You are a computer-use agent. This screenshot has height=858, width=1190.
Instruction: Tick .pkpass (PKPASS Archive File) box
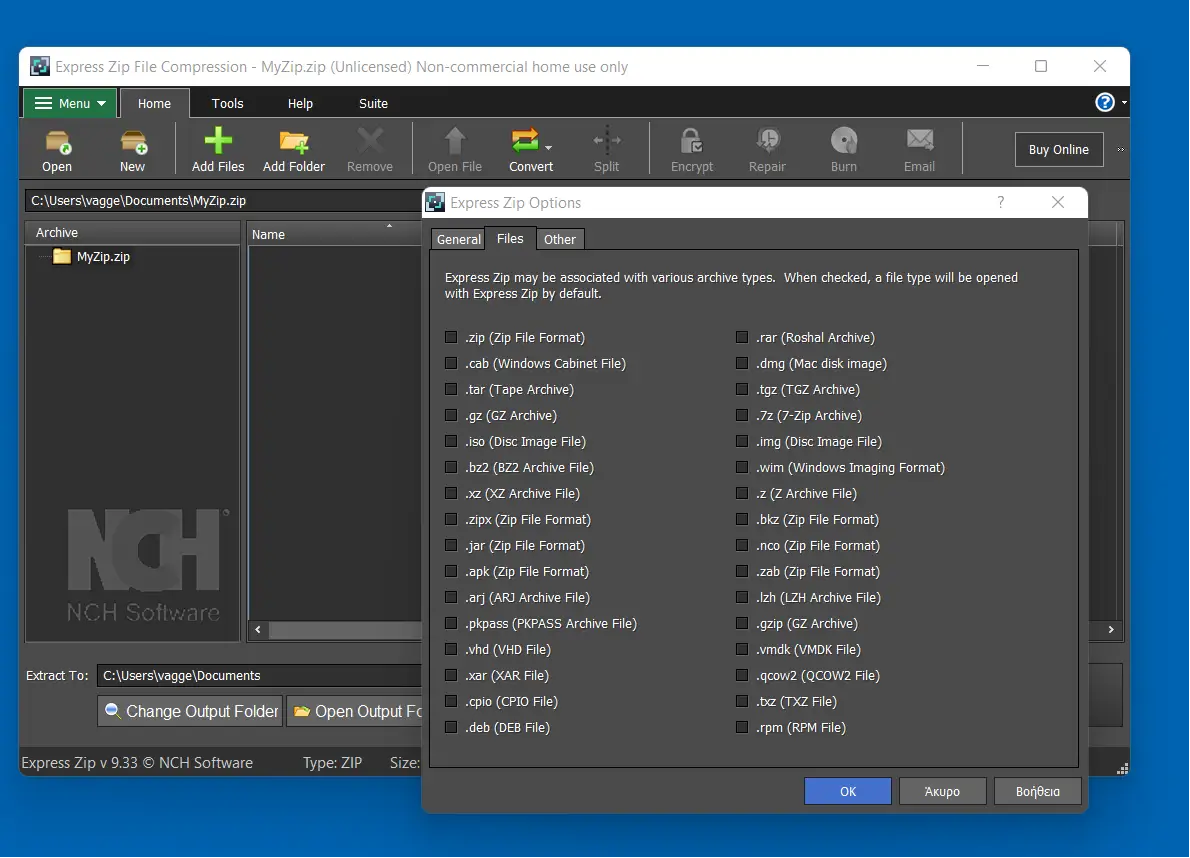click(451, 623)
